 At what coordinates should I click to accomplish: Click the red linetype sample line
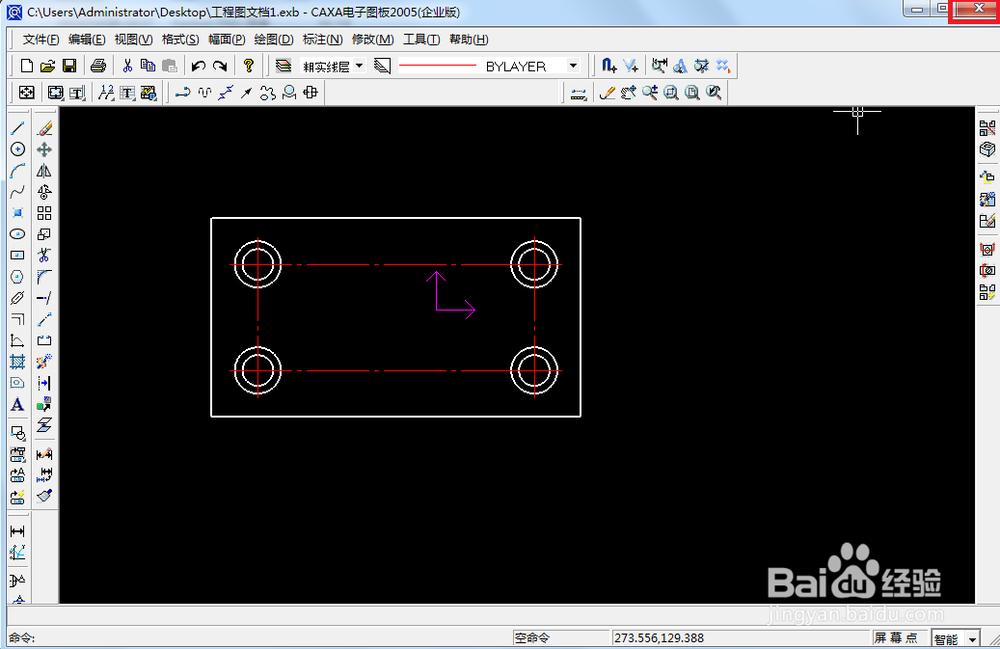click(x=438, y=66)
